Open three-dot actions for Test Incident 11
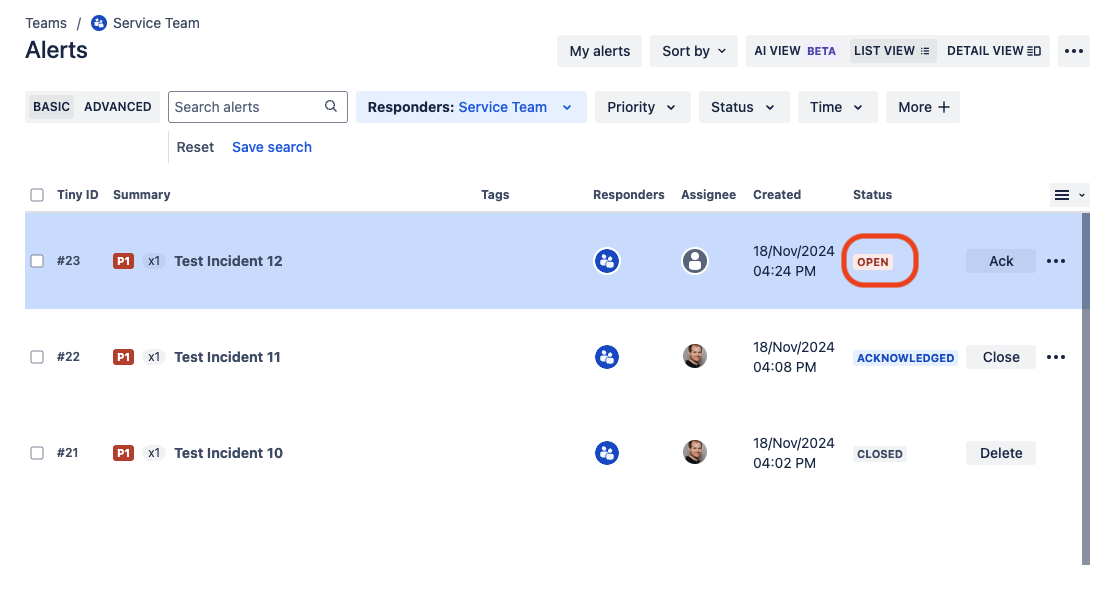Viewport: 1115px width, 602px height. tap(1056, 357)
